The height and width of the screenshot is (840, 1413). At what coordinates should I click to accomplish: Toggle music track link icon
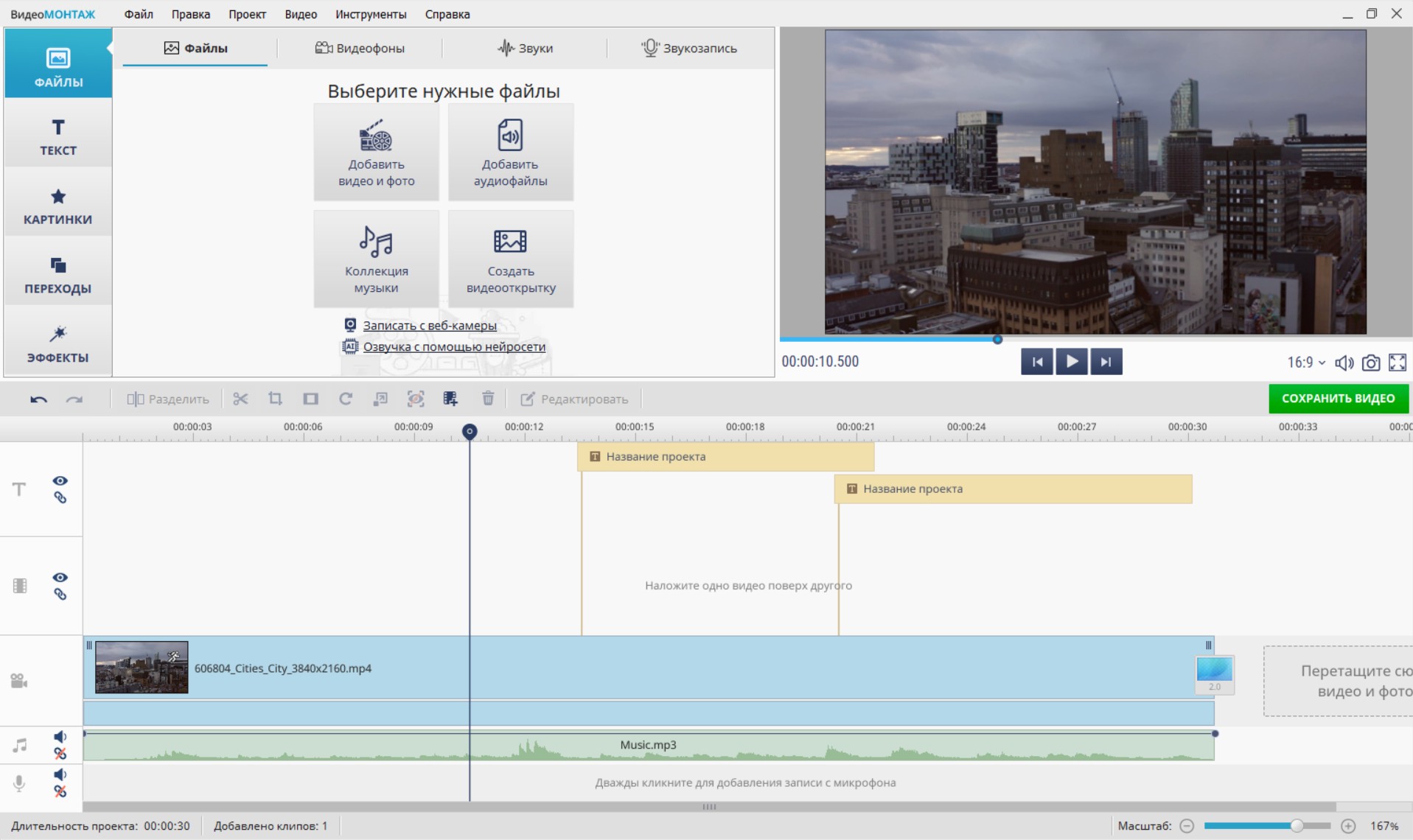pos(60,754)
